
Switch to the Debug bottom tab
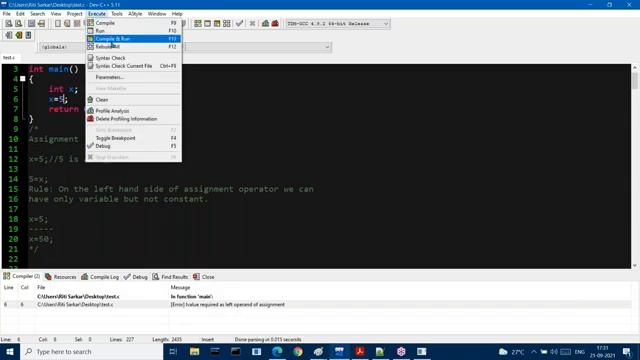click(136, 277)
